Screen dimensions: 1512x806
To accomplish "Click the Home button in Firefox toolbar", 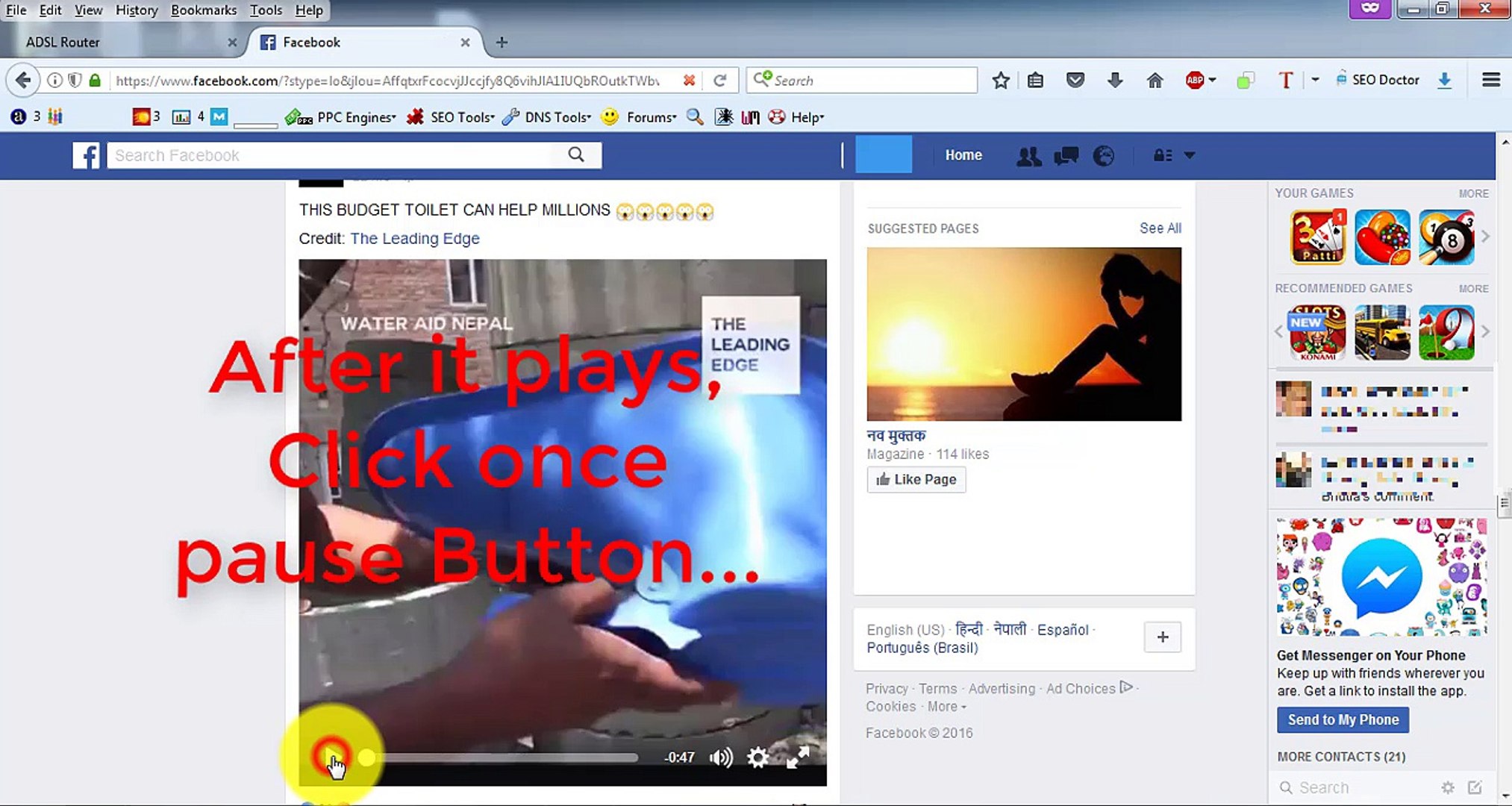I will tap(1155, 80).
